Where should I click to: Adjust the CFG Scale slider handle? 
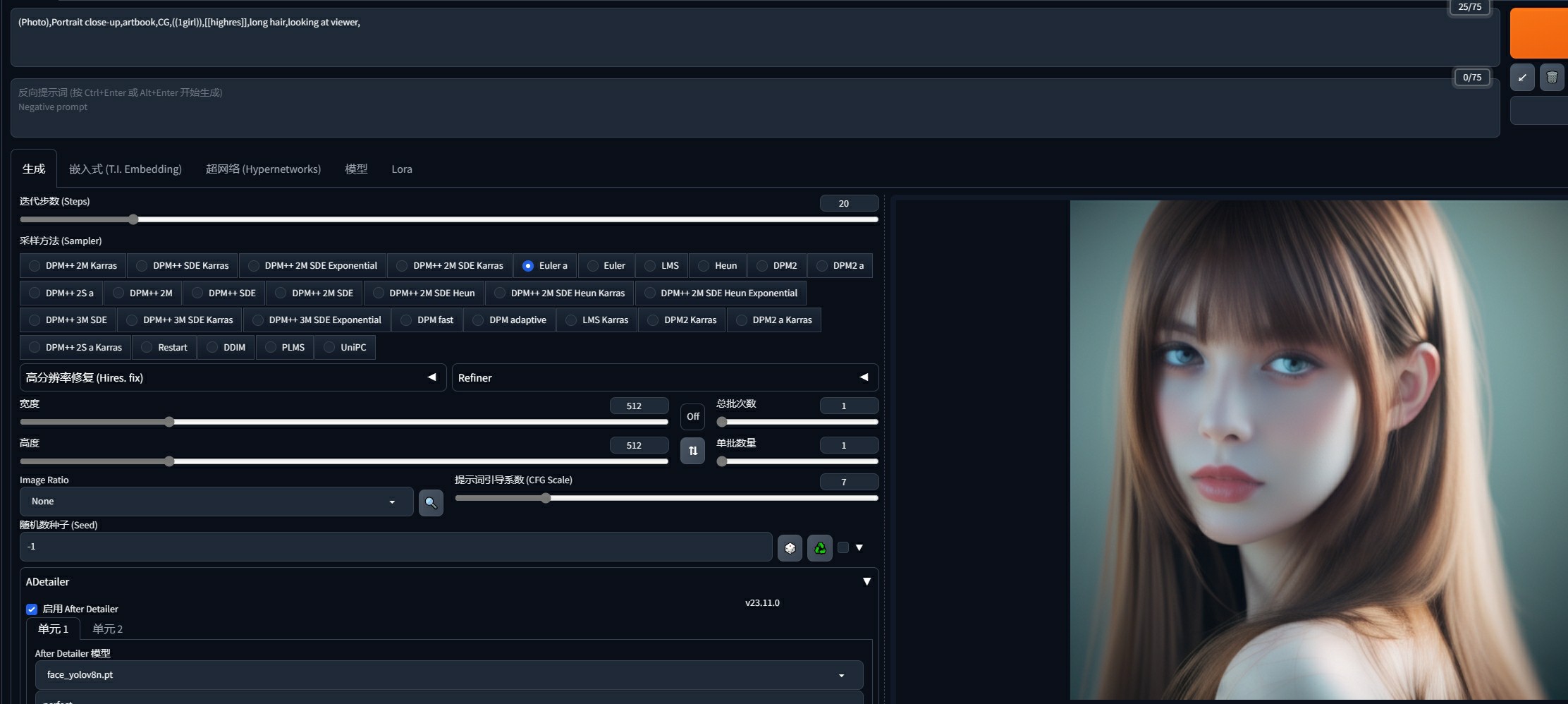pyautogui.click(x=546, y=498)
